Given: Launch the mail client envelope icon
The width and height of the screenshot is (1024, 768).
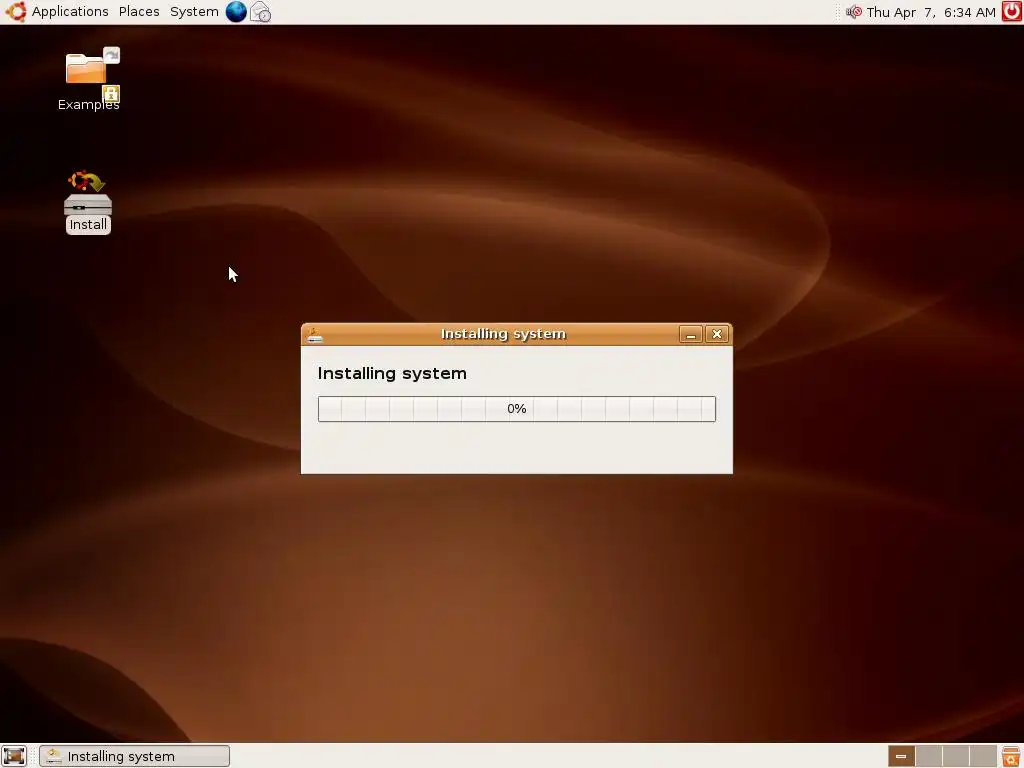Looking at the screenshot, I should [261, 12].
